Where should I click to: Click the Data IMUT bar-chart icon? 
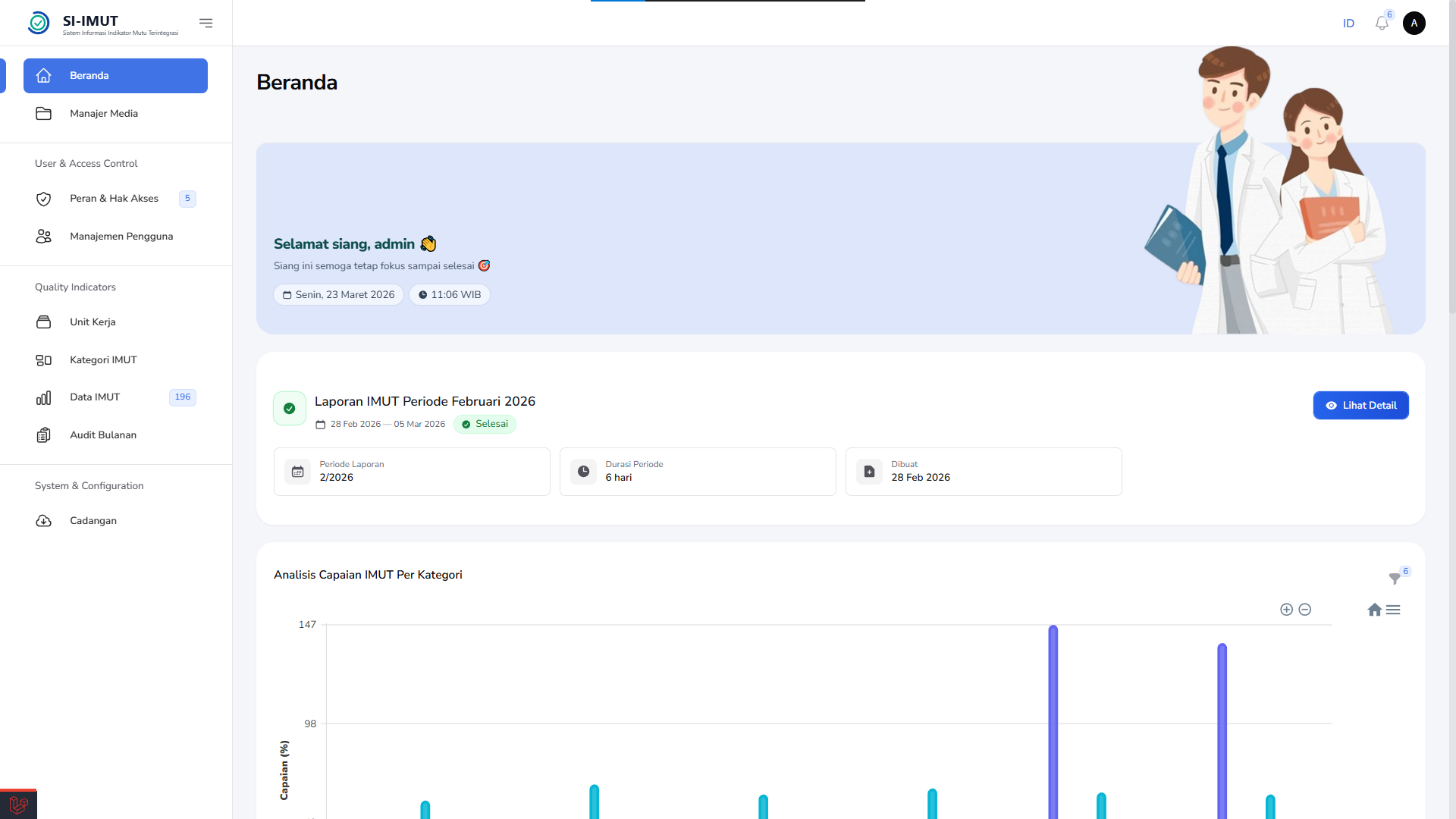point(43,397)
